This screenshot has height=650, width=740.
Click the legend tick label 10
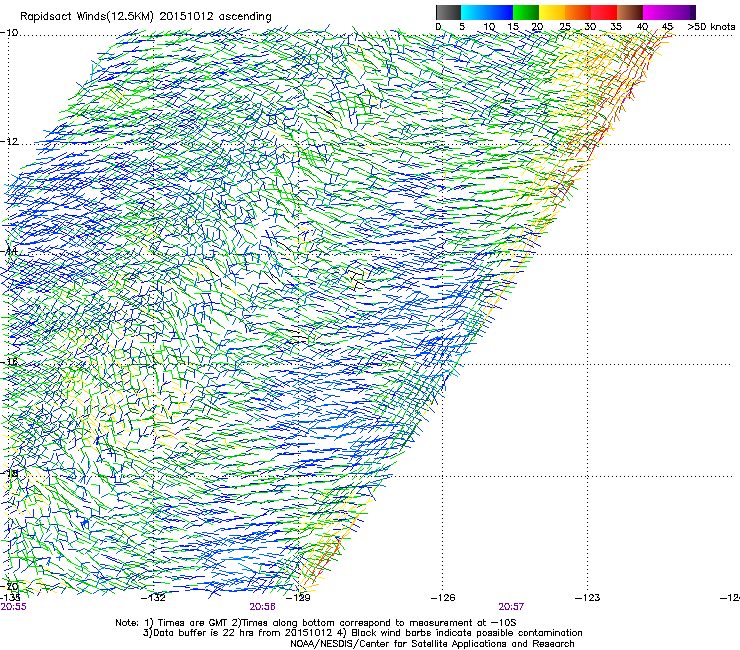click(x=489, y=27)
